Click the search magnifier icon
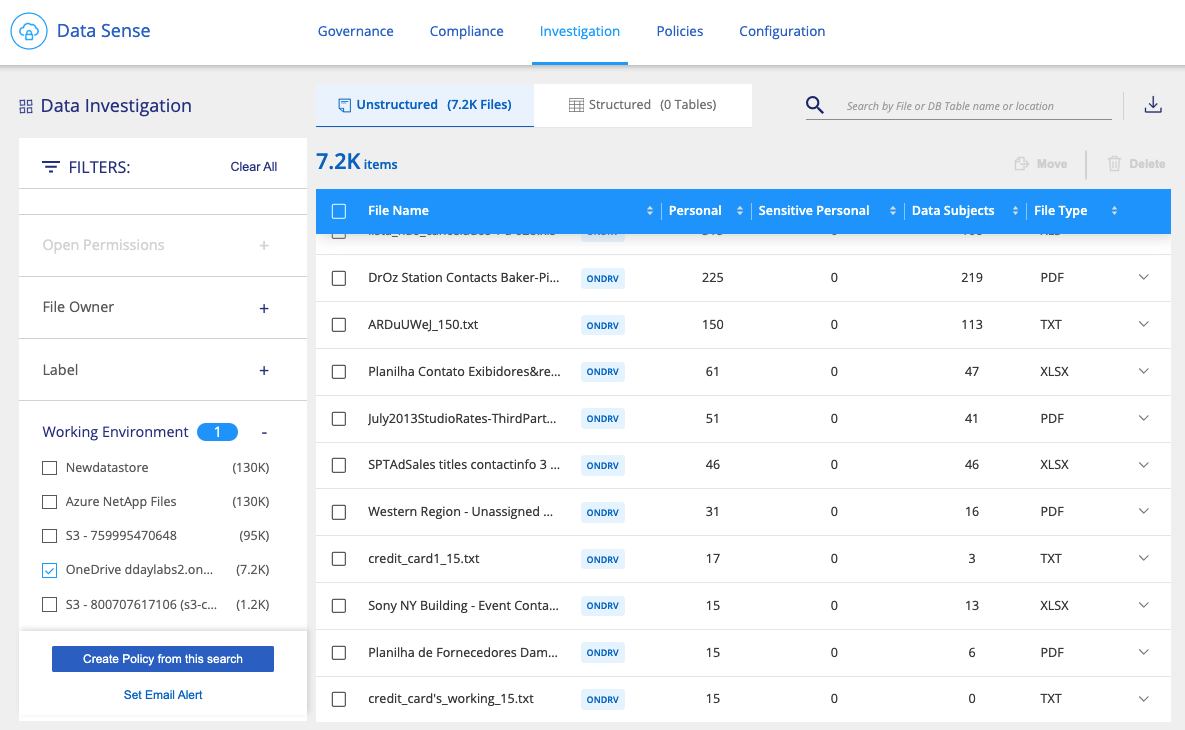The height and width of the screenshot is (730, 1185). pos(815,105)
